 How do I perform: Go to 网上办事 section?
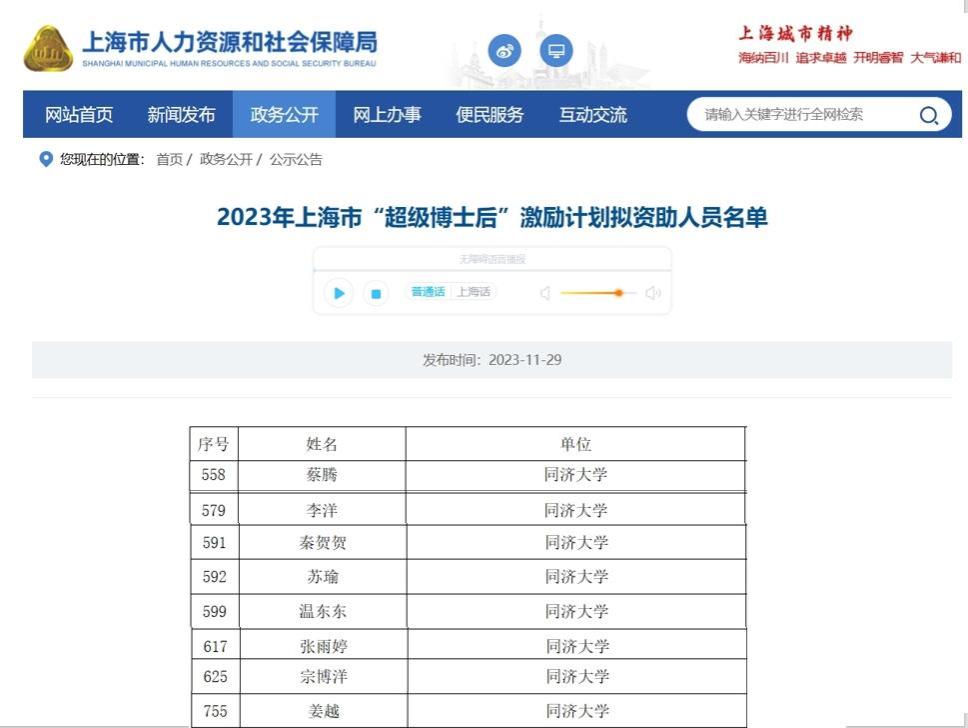(387, 115)
